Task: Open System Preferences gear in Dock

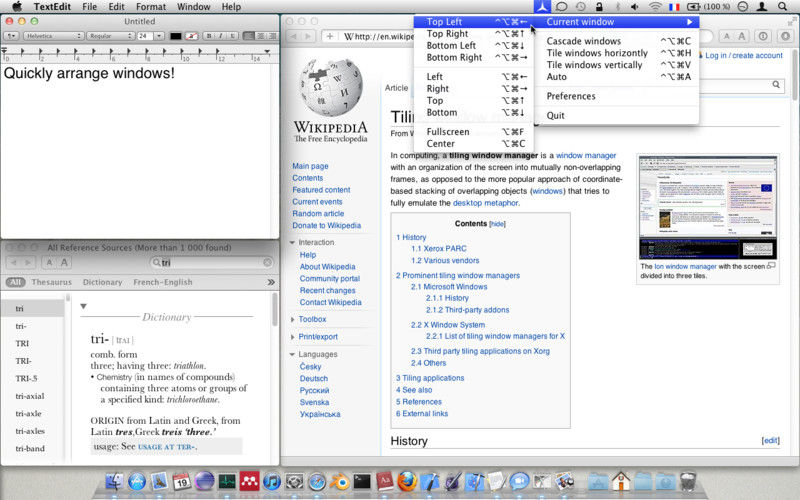Action: click(294, 481)
